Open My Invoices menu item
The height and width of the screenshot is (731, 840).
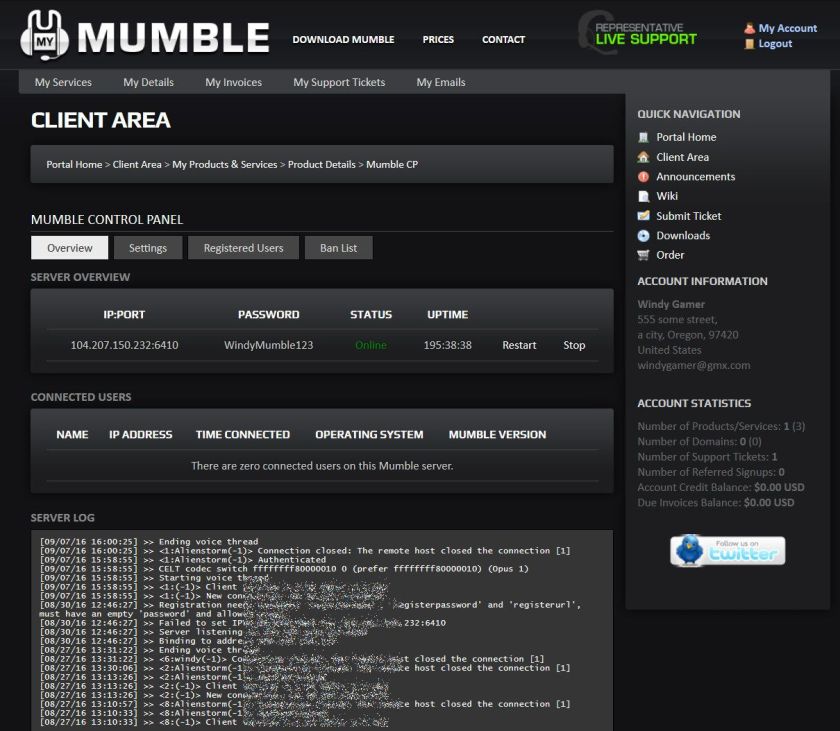233,82
